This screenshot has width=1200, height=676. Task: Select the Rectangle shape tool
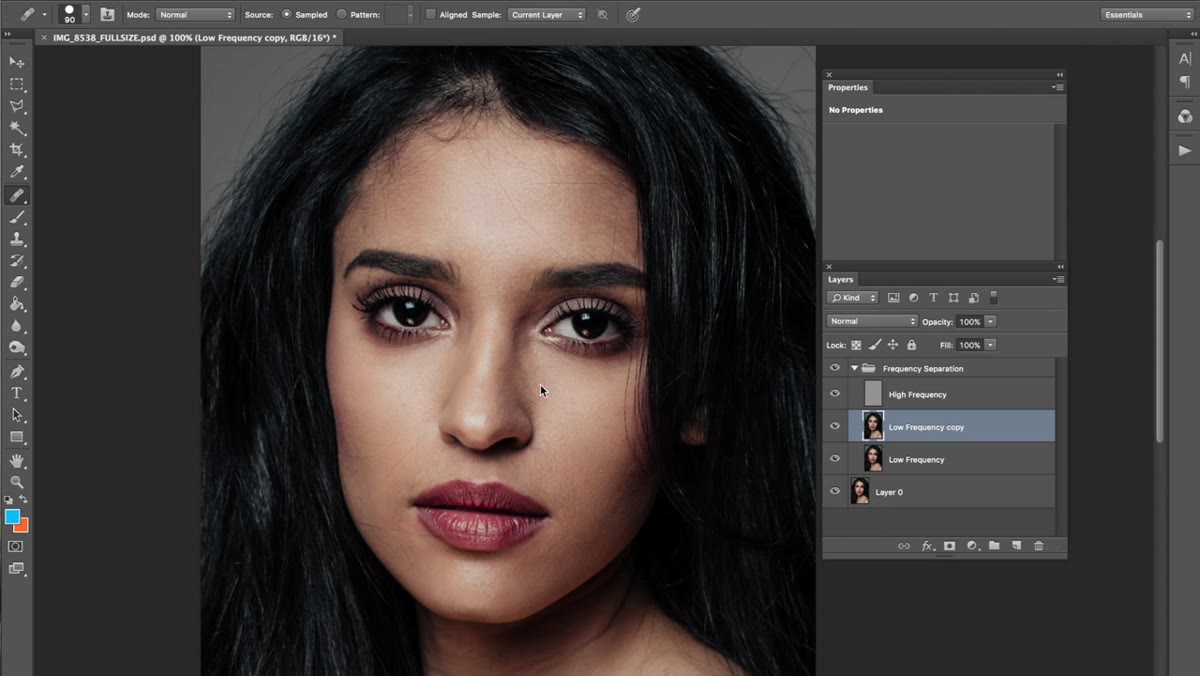17,437
